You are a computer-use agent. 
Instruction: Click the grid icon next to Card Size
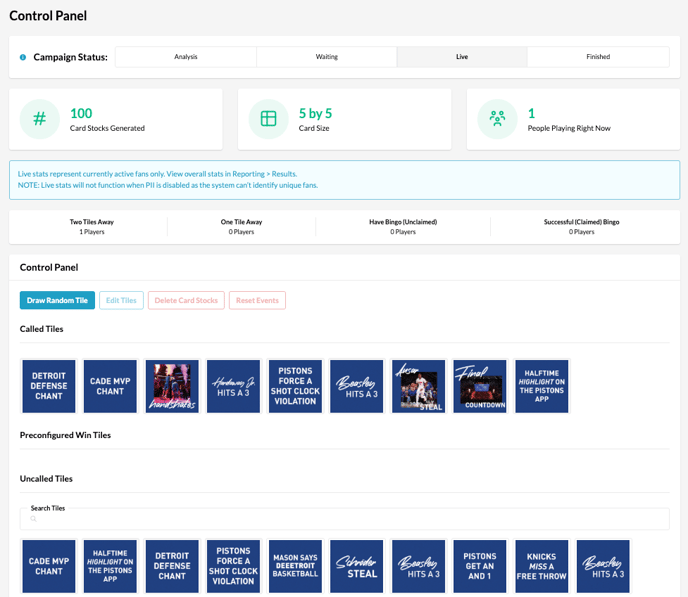[x=268, y=119]
